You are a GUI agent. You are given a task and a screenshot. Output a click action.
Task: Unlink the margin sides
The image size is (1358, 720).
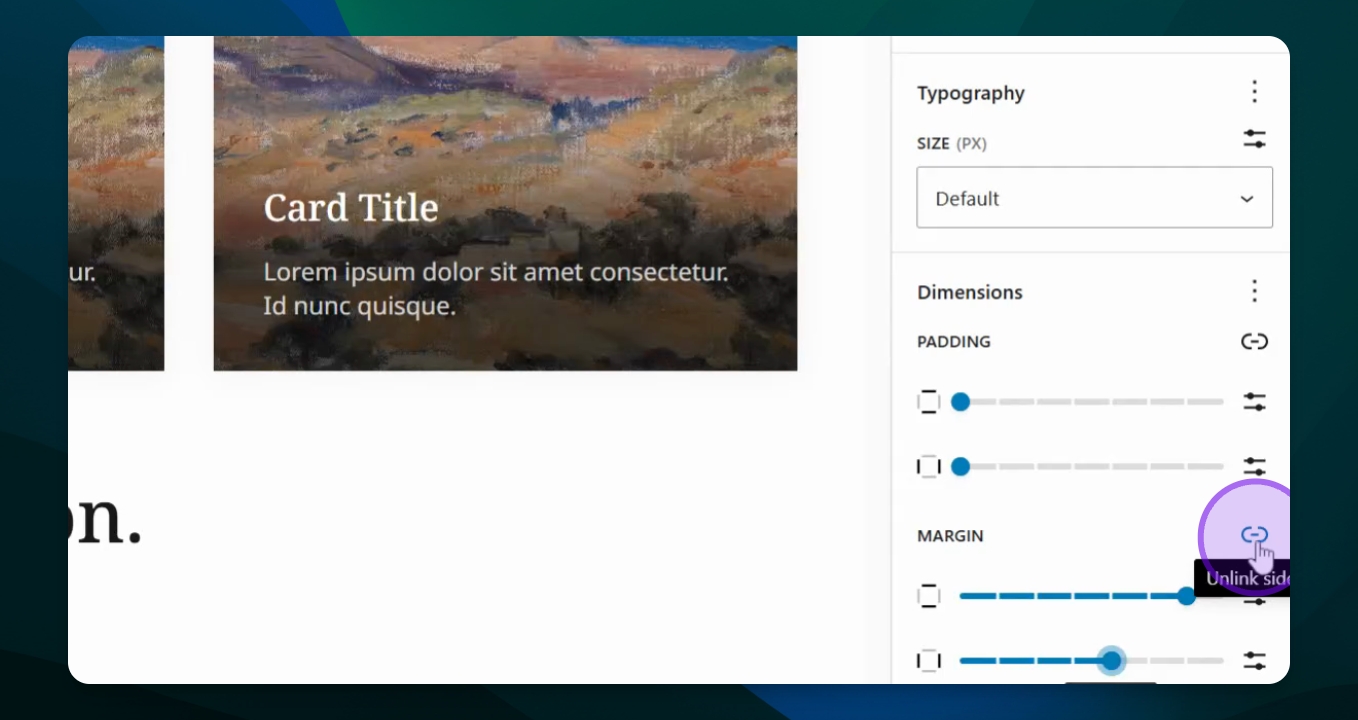[x=1254, y=535]
